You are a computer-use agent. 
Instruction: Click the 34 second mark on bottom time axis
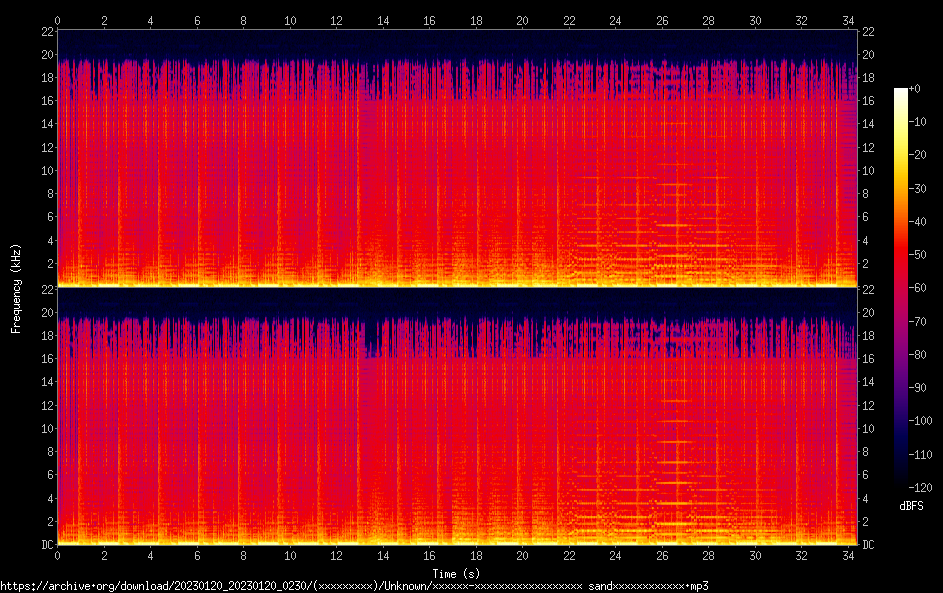(847, 554)
